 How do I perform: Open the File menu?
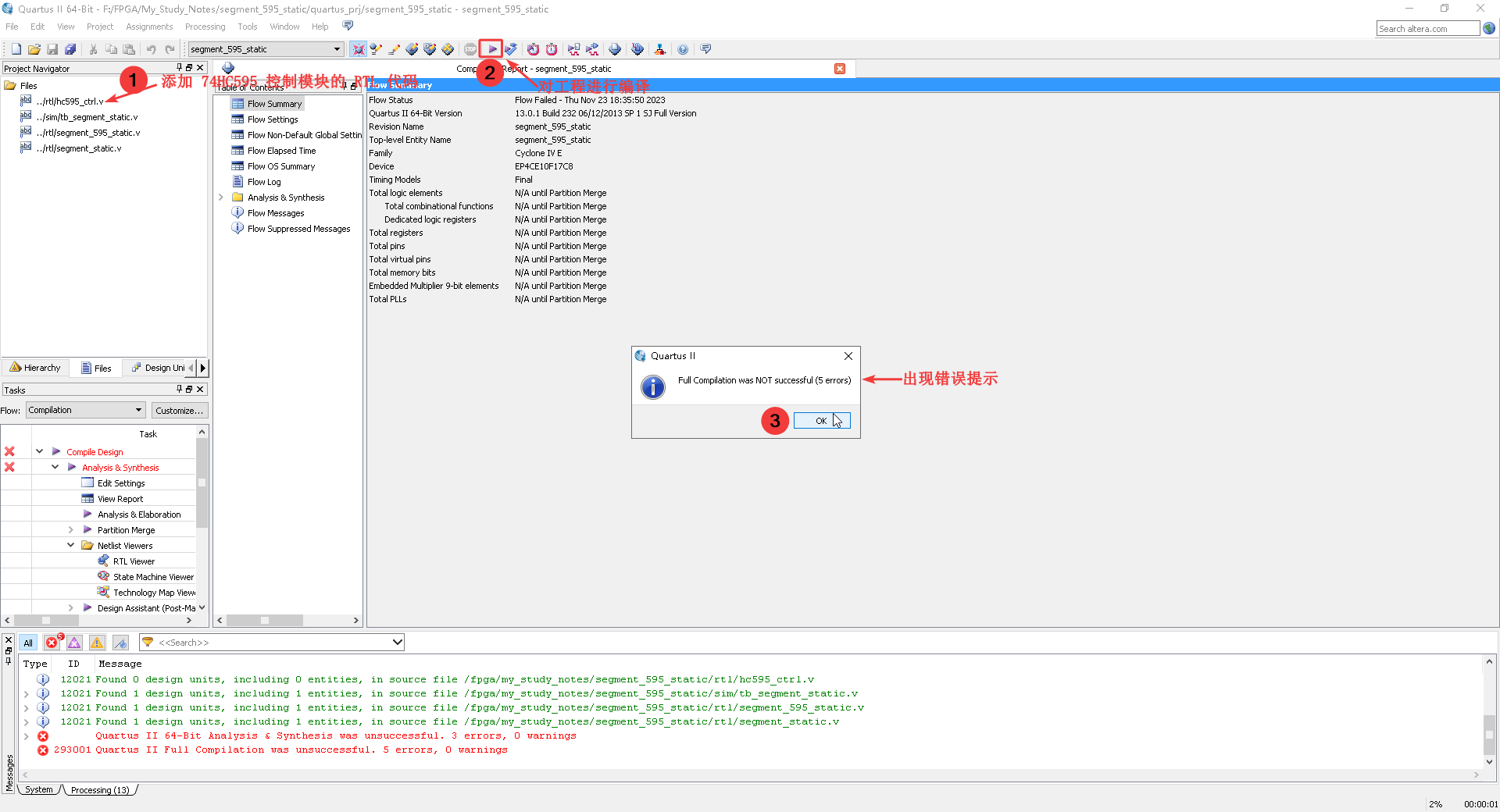coord(12,27)
